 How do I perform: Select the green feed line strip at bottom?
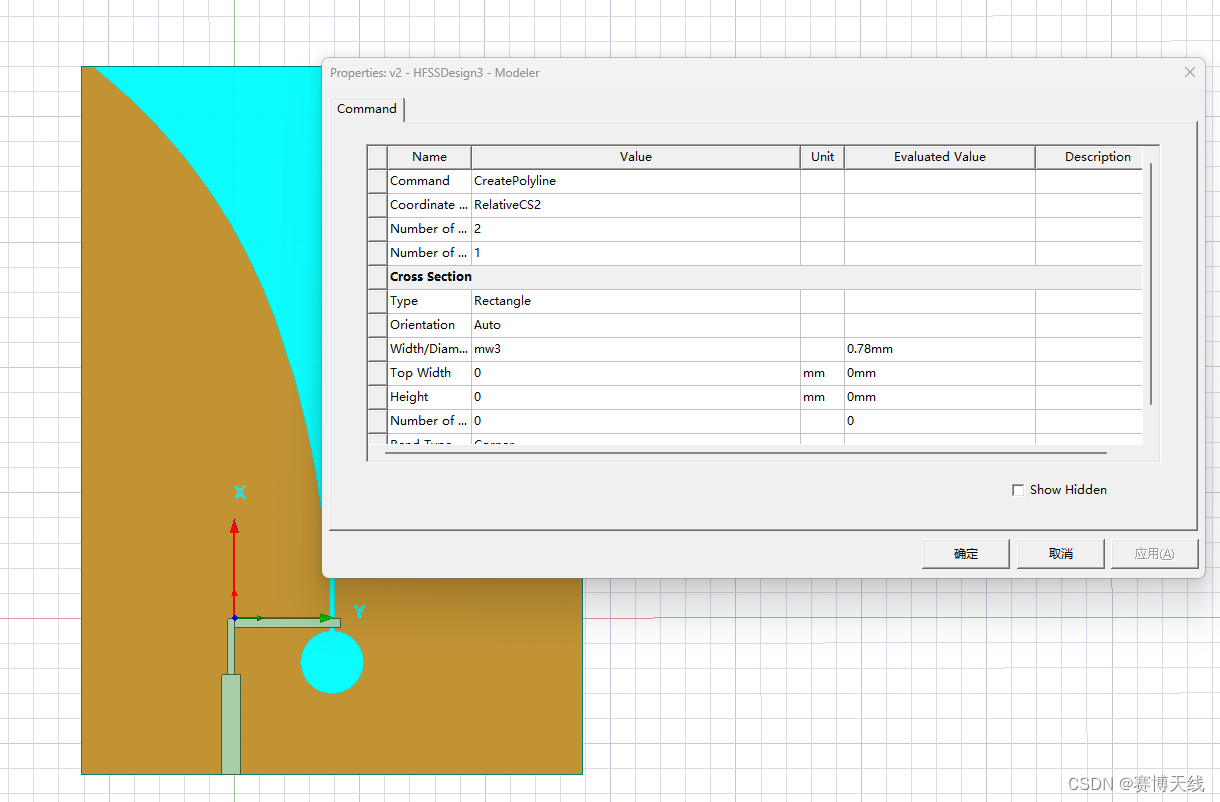point(231,724)
